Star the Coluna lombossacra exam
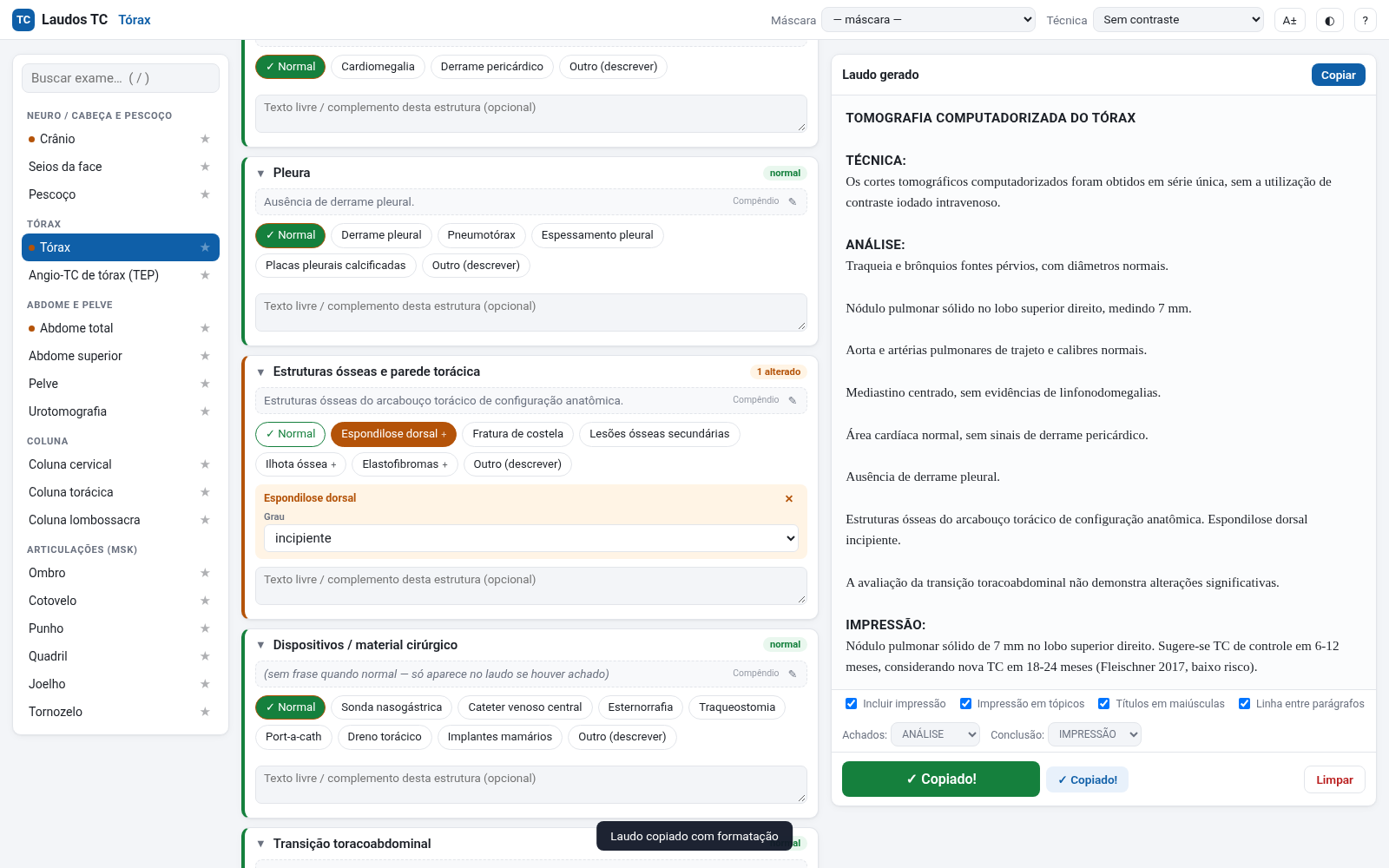Image resolution: width=1389 pixels, height=868 pixels. click(x=205, y=520)
